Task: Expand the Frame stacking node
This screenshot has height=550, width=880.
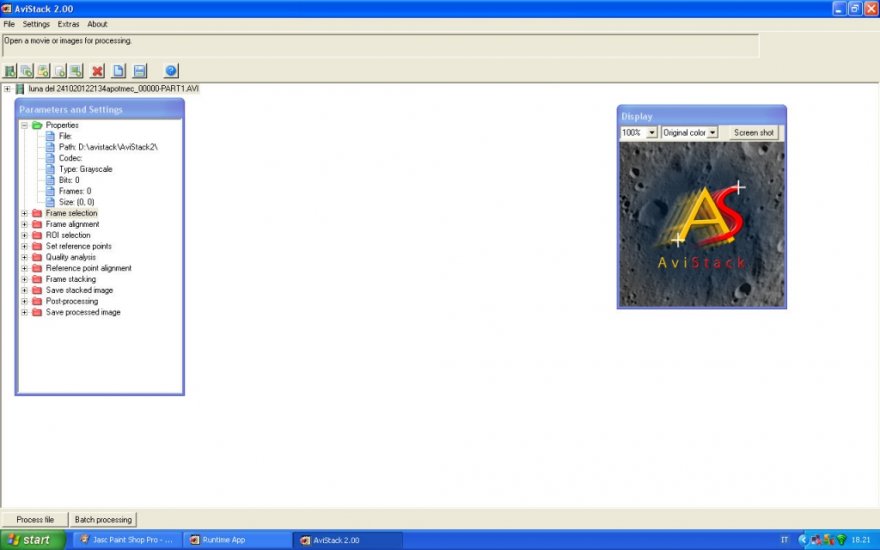Action: pos(25,279)
